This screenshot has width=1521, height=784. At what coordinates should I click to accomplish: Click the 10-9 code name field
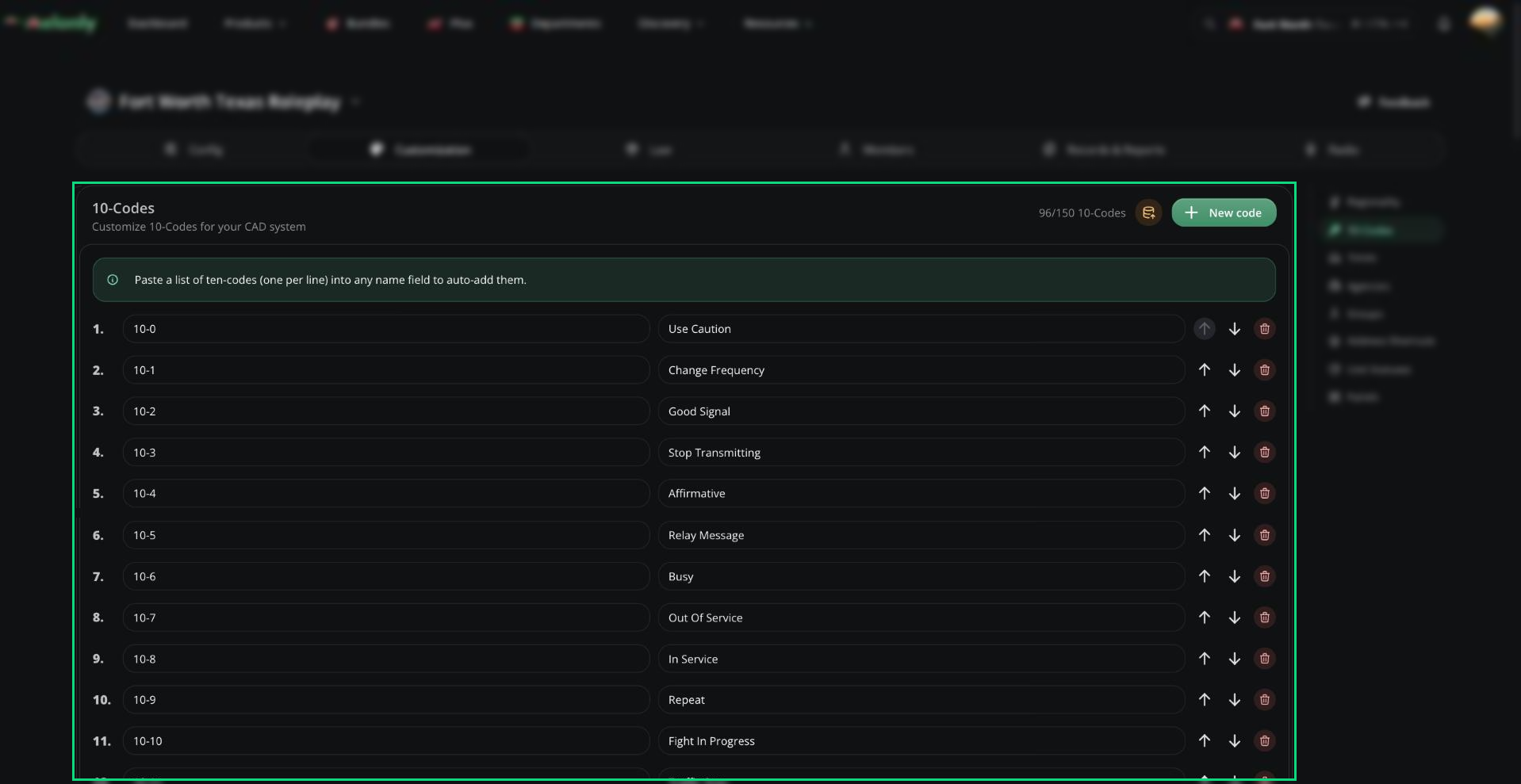(386, 700)
